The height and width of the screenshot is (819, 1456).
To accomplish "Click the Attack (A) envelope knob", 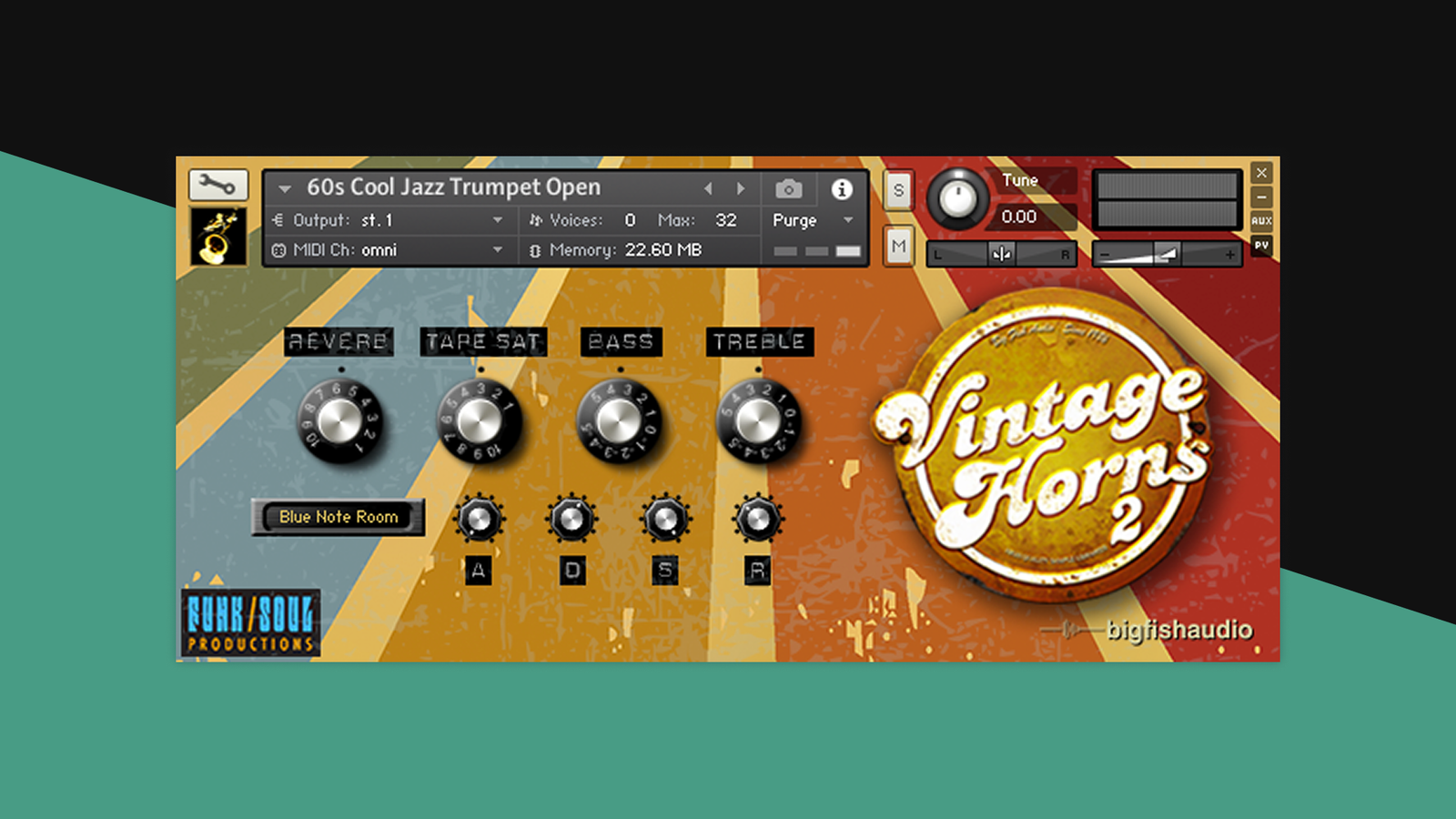I will pyautogui.click(x=479, y=520).
